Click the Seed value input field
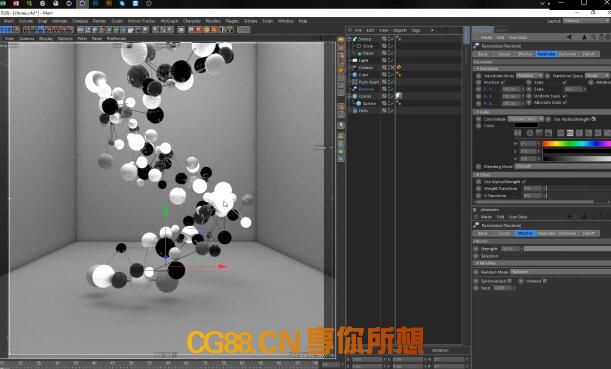Image resolution: width=611 pixels, height=369 pixels. pyautogui.click(x=502, y=288)
